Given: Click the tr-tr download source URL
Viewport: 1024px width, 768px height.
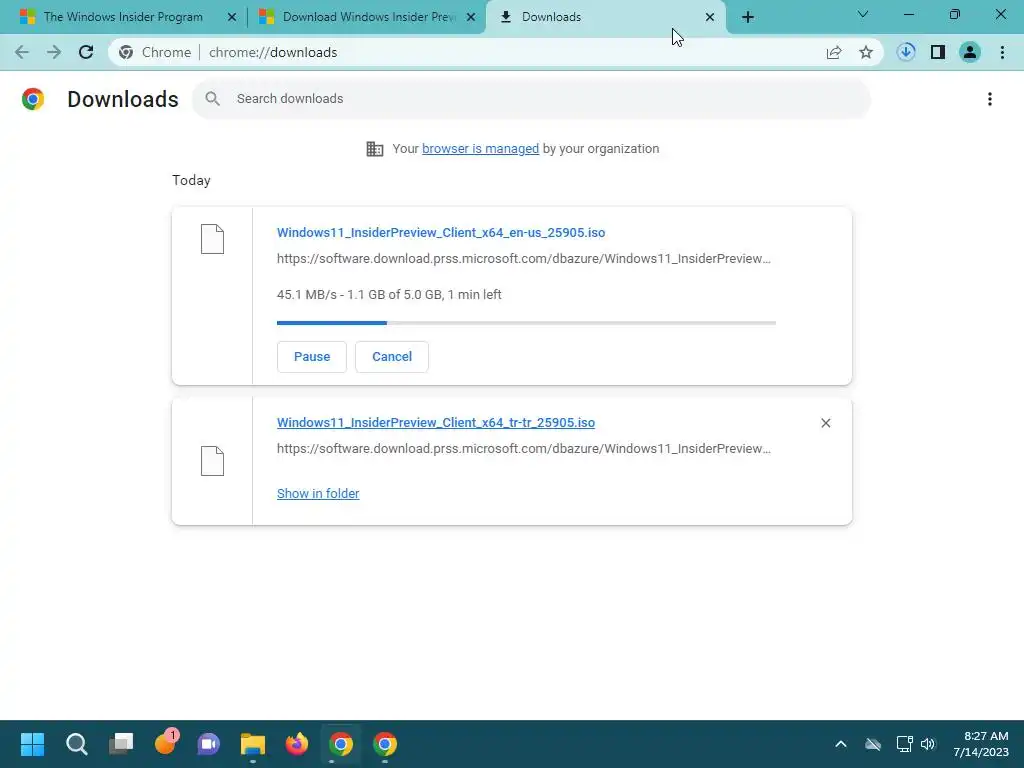Looking at the screenshot, I should 524,449.
